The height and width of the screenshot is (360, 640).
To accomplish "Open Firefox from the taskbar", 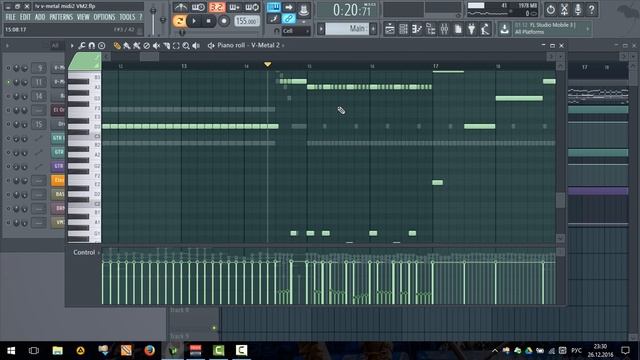I will click(x=149, y=350).
